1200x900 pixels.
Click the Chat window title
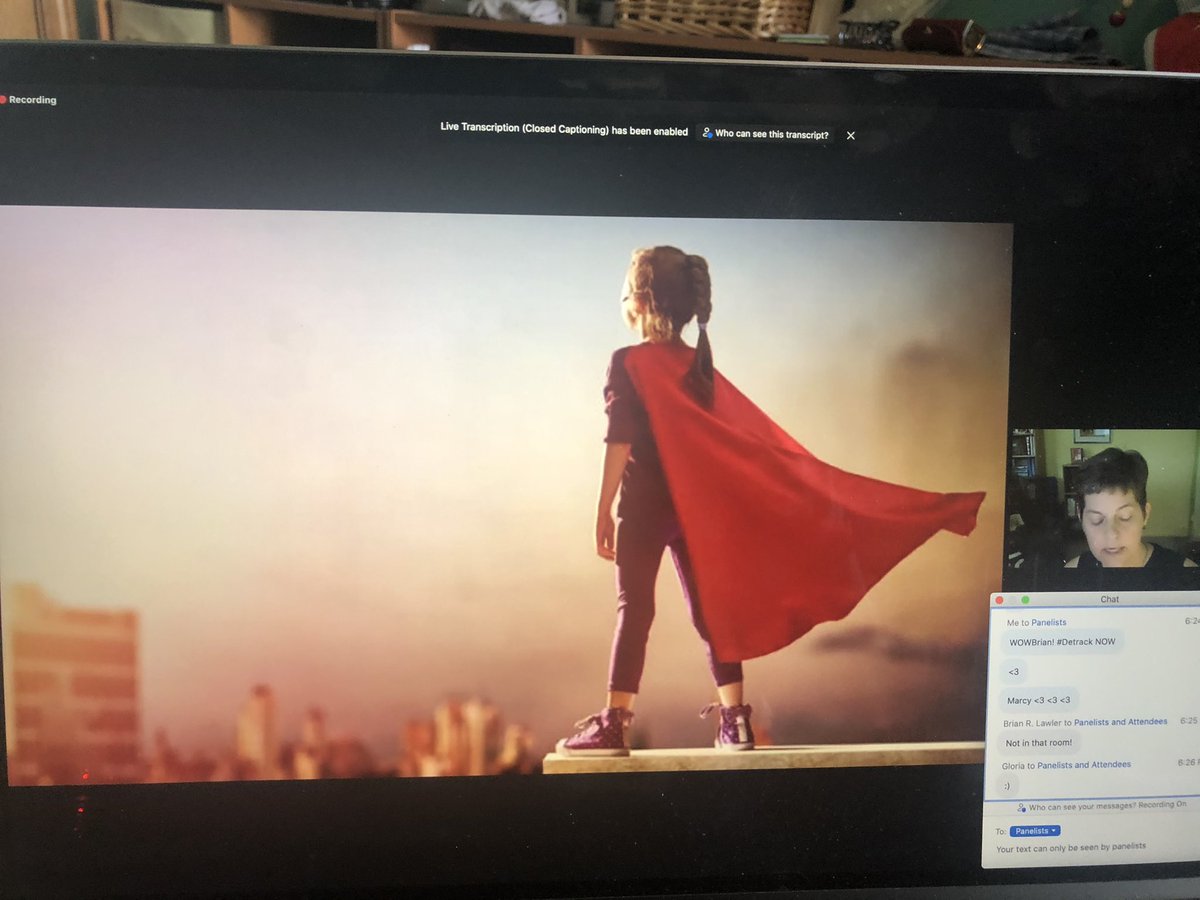[x=1110, y=599]
